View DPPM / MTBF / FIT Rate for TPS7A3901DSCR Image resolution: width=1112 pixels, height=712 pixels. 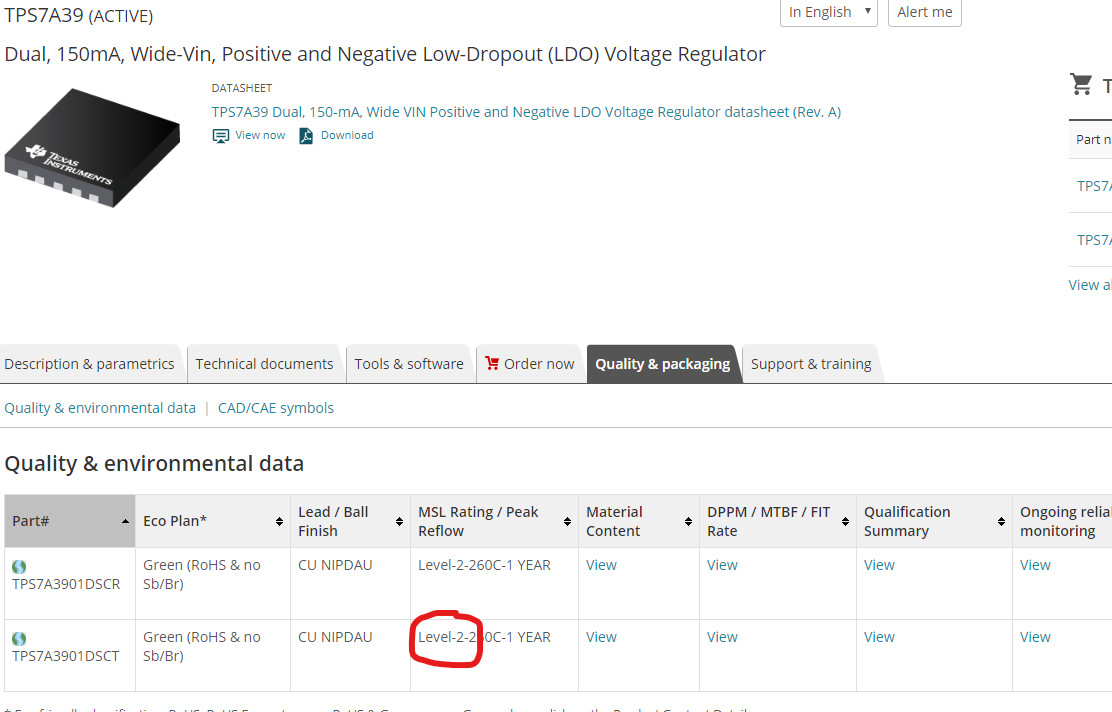coord(722,565)
